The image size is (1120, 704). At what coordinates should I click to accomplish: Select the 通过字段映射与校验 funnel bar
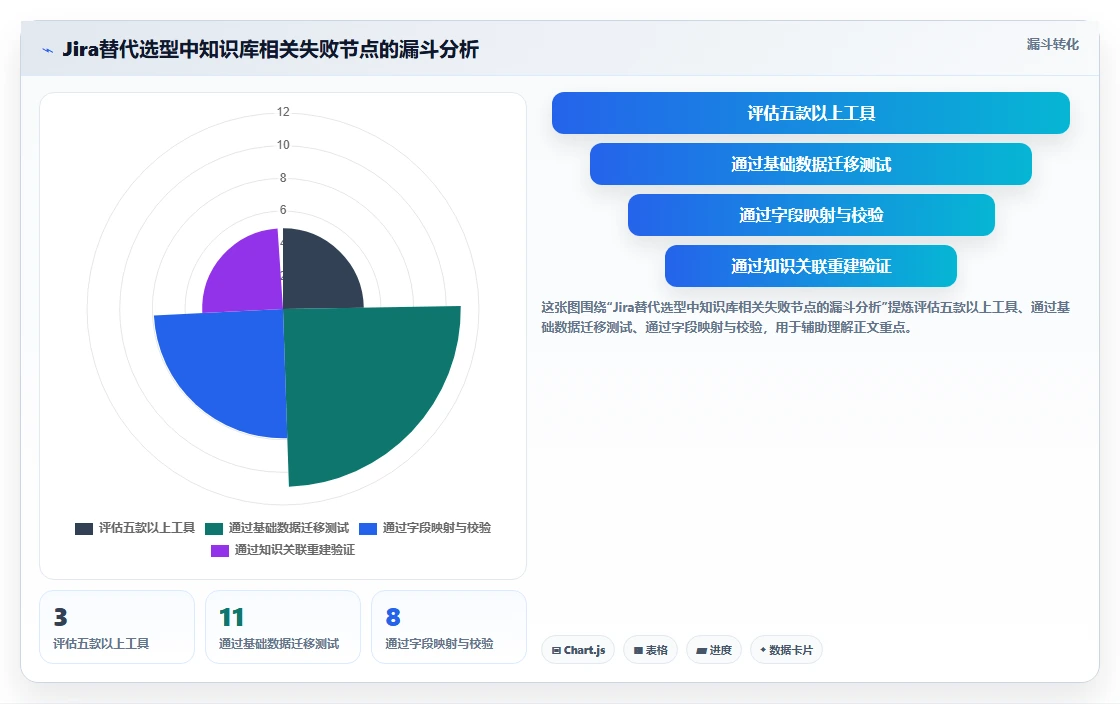pyautogui.click(x=811, y=215)
